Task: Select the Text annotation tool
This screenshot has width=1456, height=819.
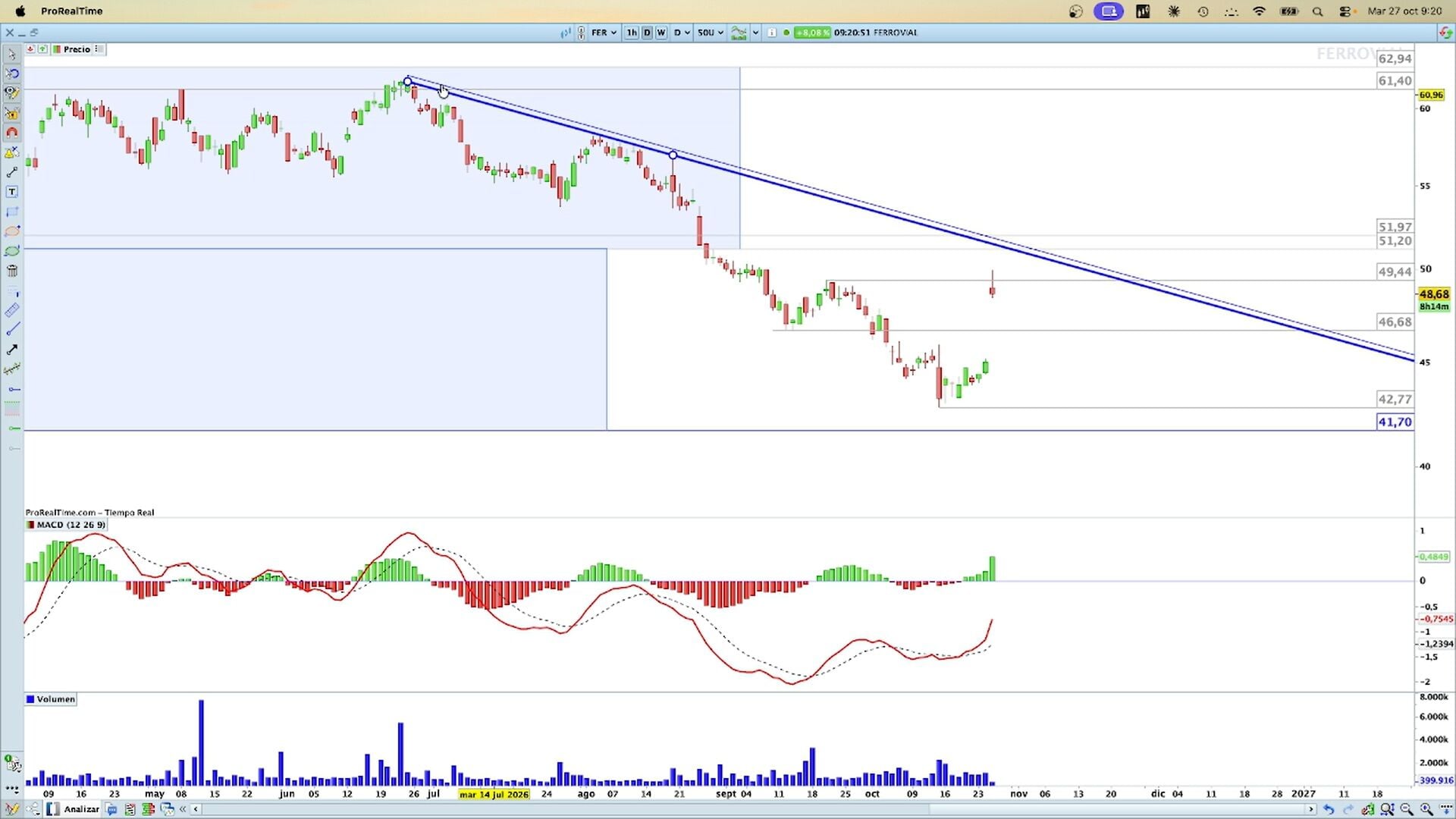Action: 11,192
